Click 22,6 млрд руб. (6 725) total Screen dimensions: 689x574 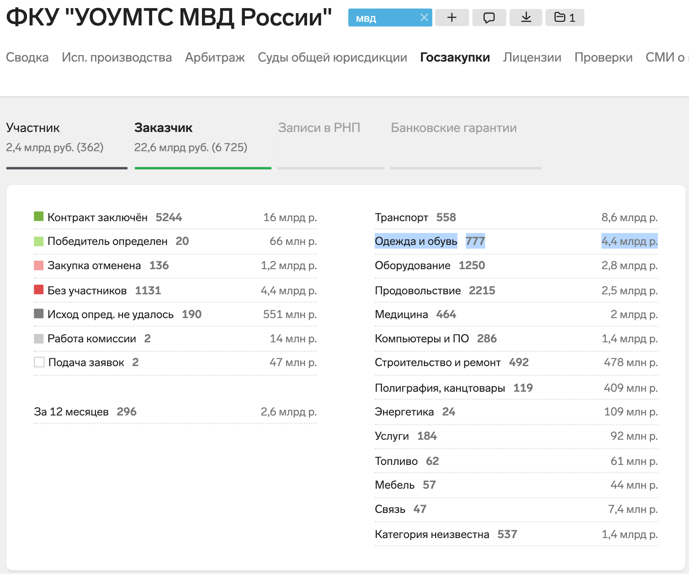tap(191, 147)
